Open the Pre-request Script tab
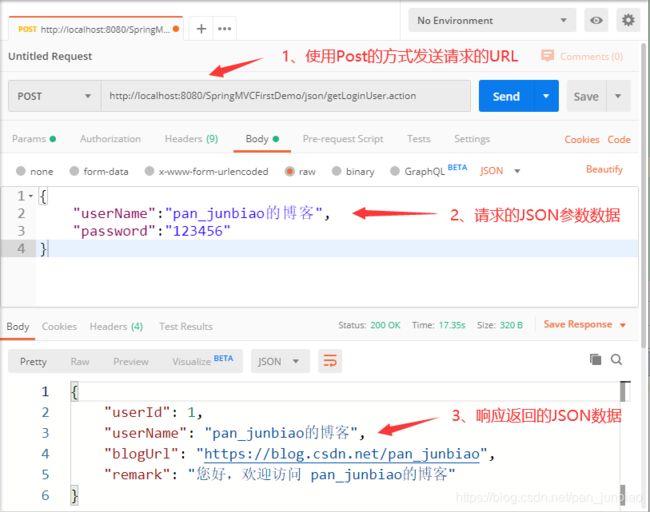The height and width of the screenshot is (512, 650). coord(342,139)
